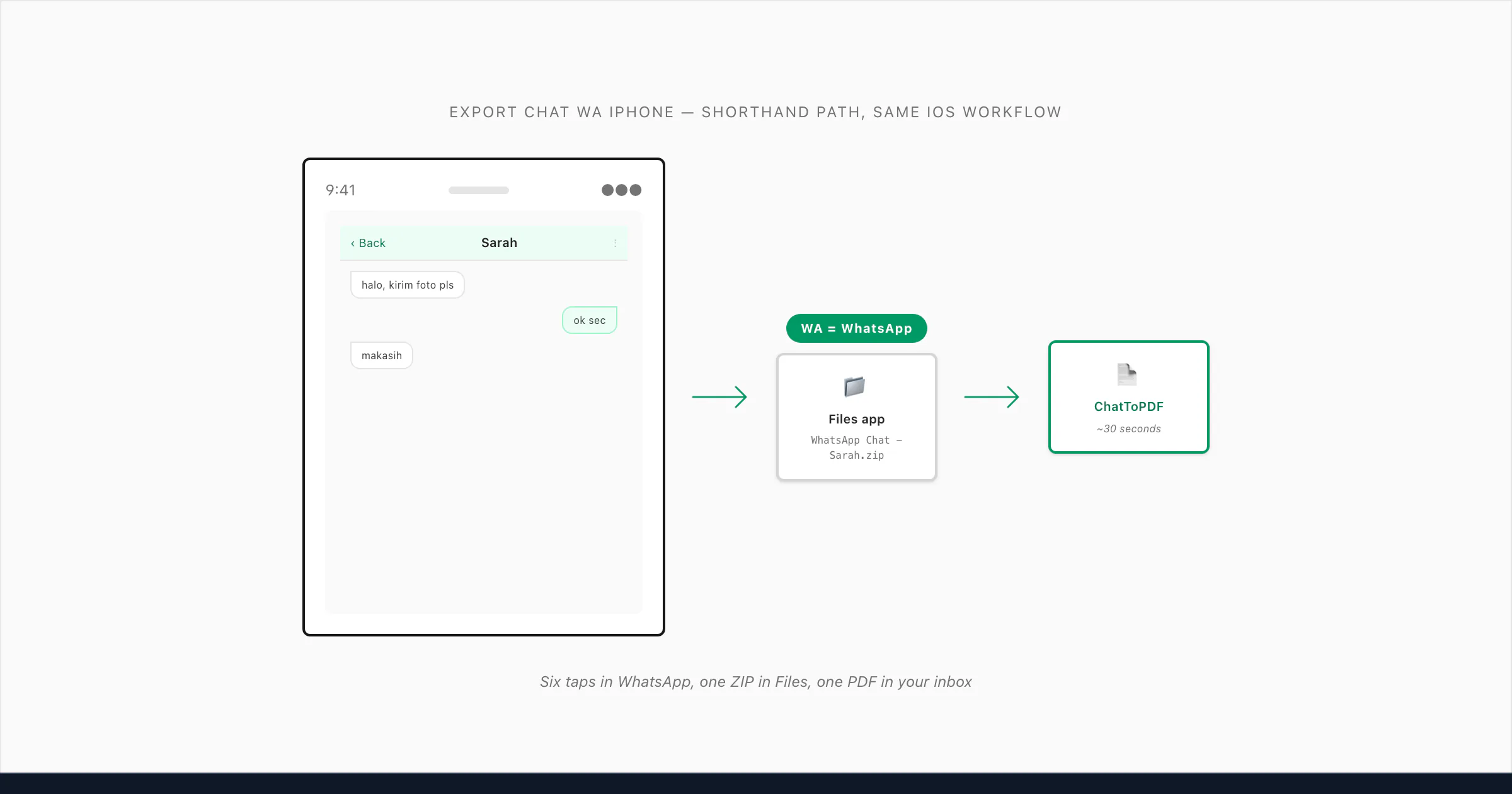1512x794 pixels.
Task: Select the 'makasih' message bubble
Action: [x=382, y=355]
